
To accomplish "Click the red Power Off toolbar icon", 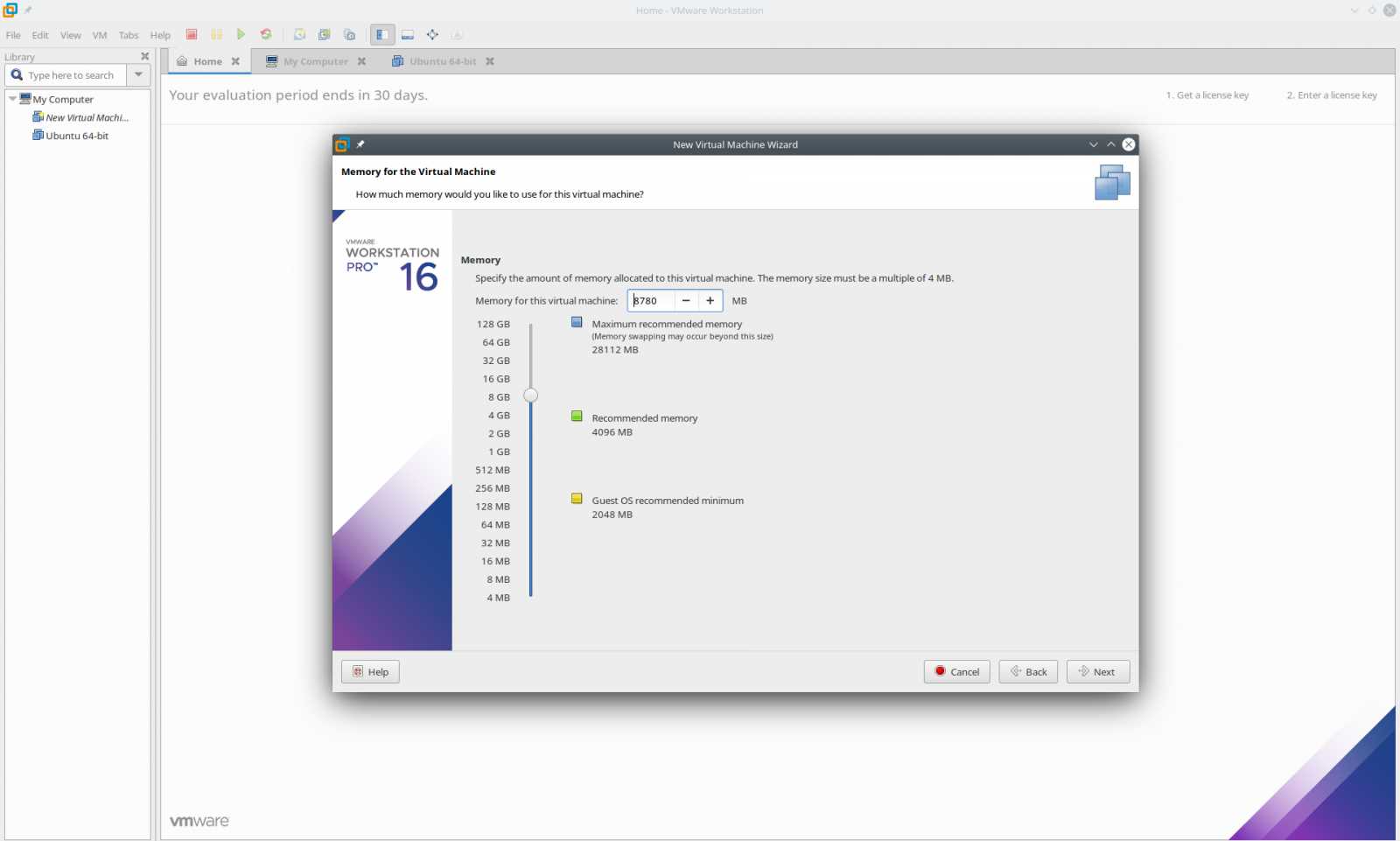I will (x=192, y=35).
